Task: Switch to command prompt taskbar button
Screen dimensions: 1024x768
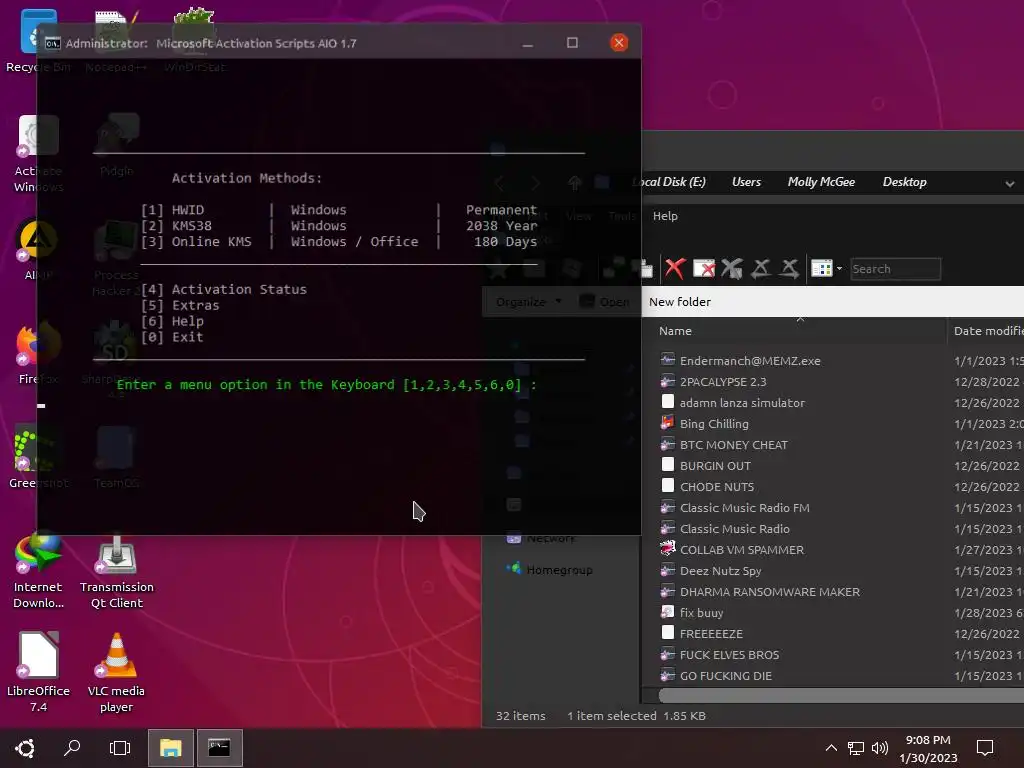Action: coord(219,748)
